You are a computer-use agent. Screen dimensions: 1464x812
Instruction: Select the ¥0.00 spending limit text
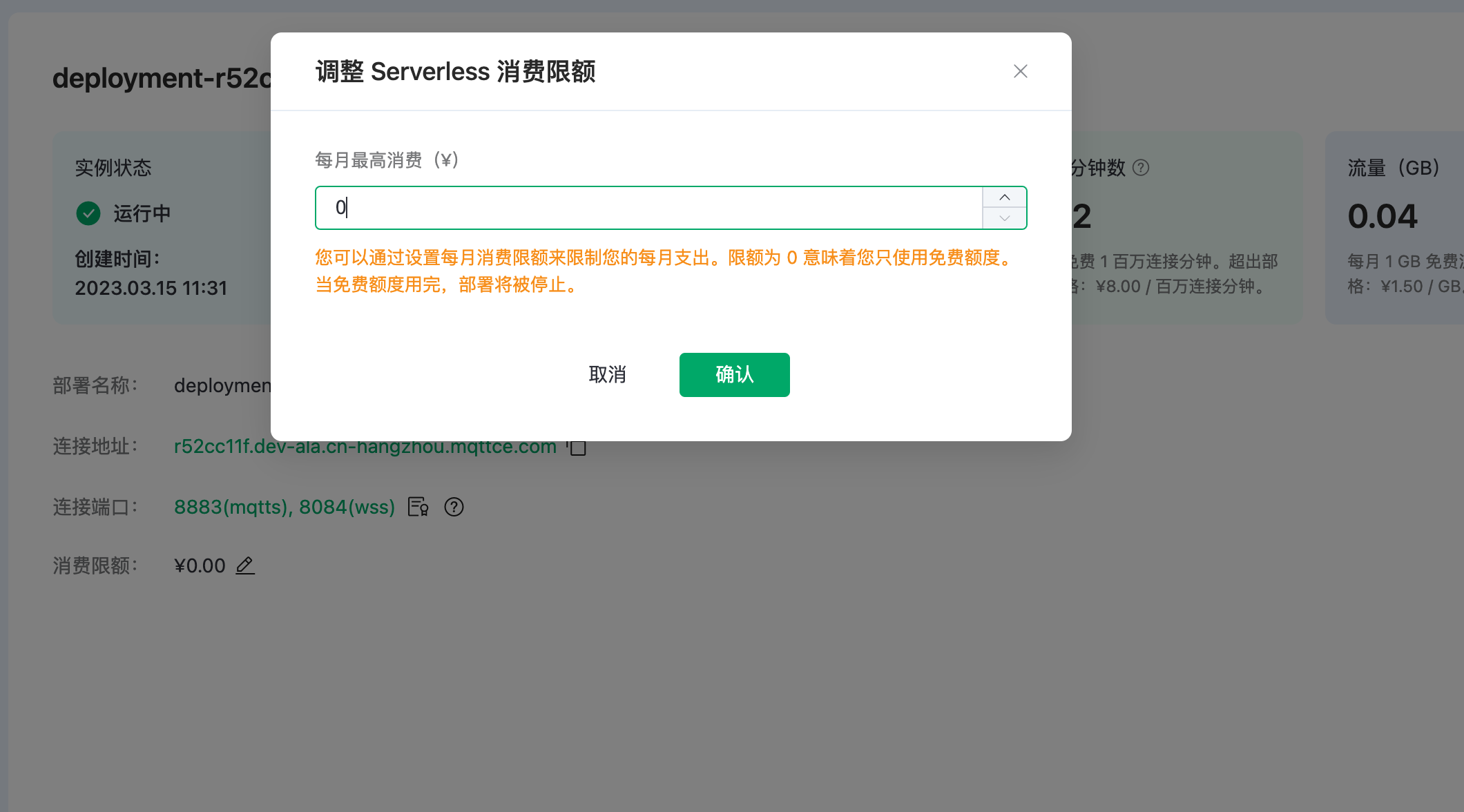click(x=200, y=565)
